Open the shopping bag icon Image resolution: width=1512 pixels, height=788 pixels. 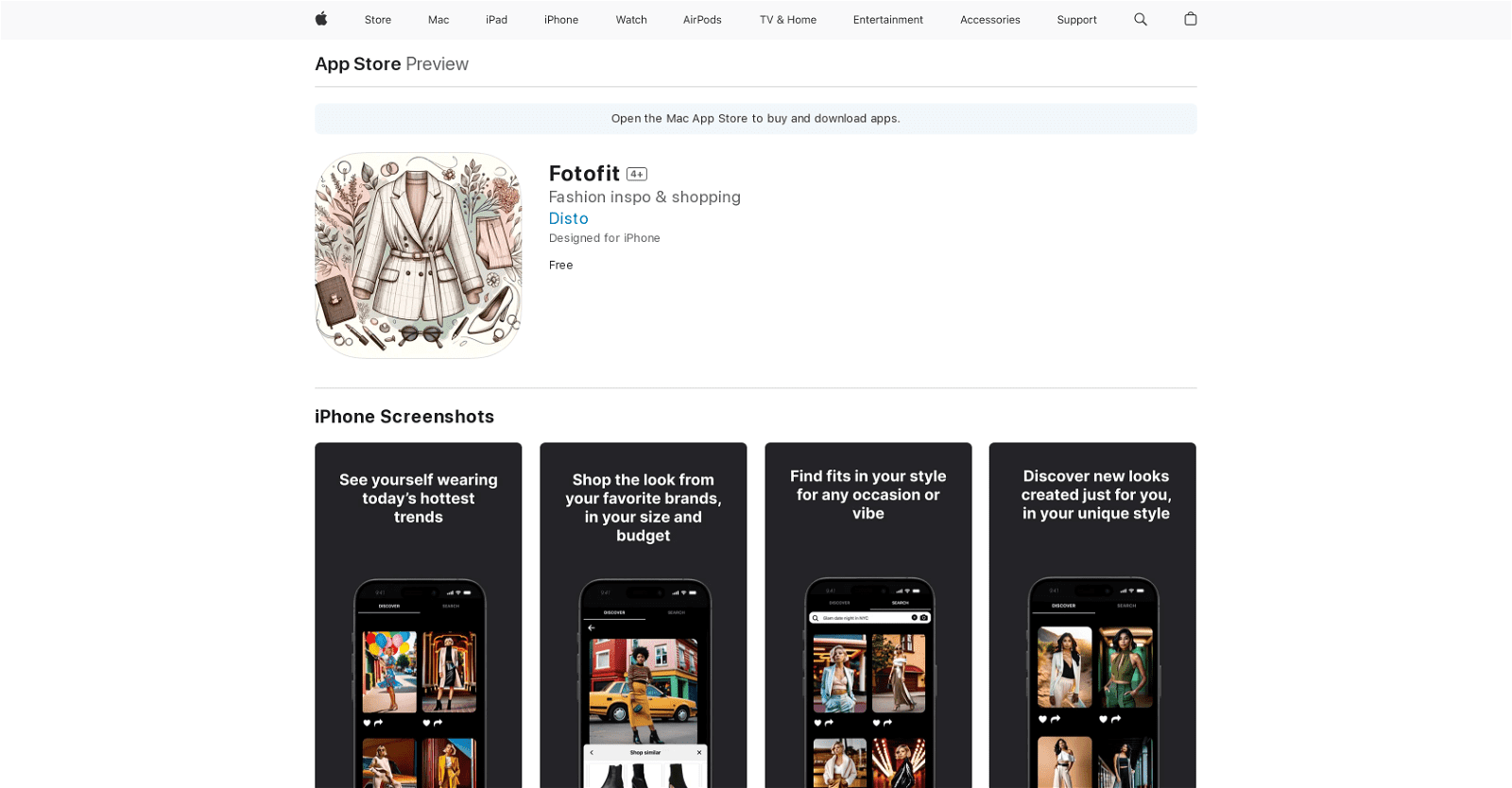(1191, 19)
